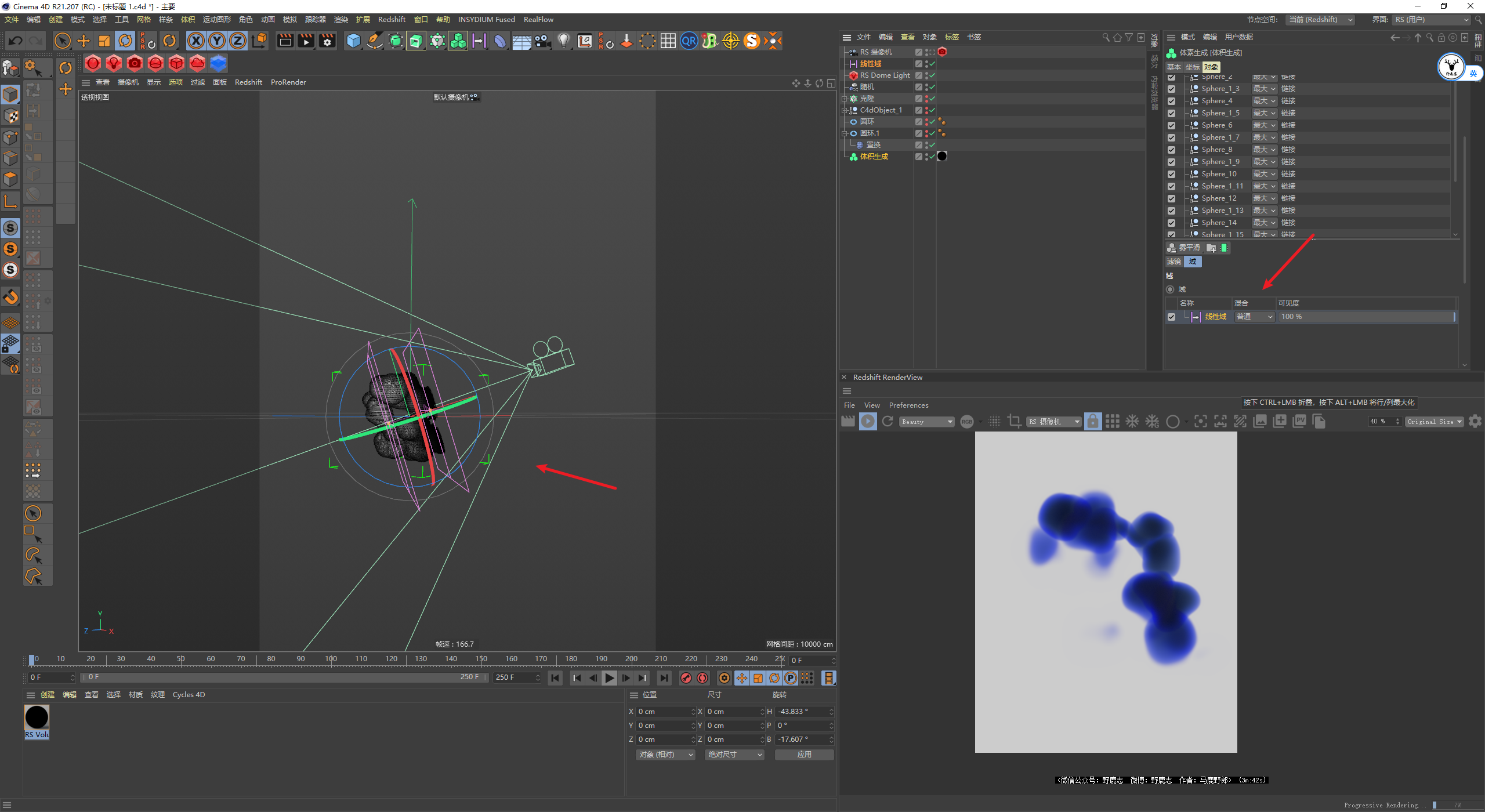The height and width of the screenshot is (812, 1485).
Task: Uncheck the 线性域 field layer checkbox
Action: pyautogui.click(x=1172, y=317)
